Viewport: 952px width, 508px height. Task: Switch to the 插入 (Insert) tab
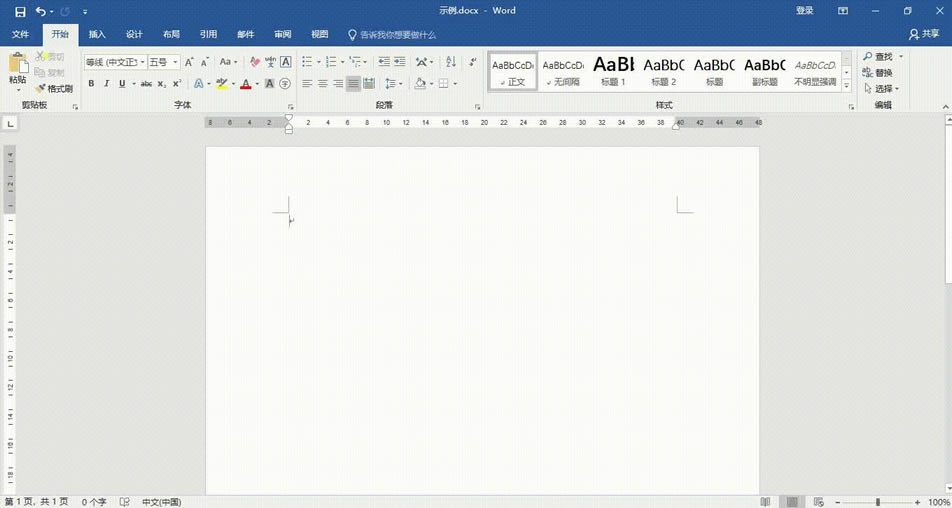point(97,35)
